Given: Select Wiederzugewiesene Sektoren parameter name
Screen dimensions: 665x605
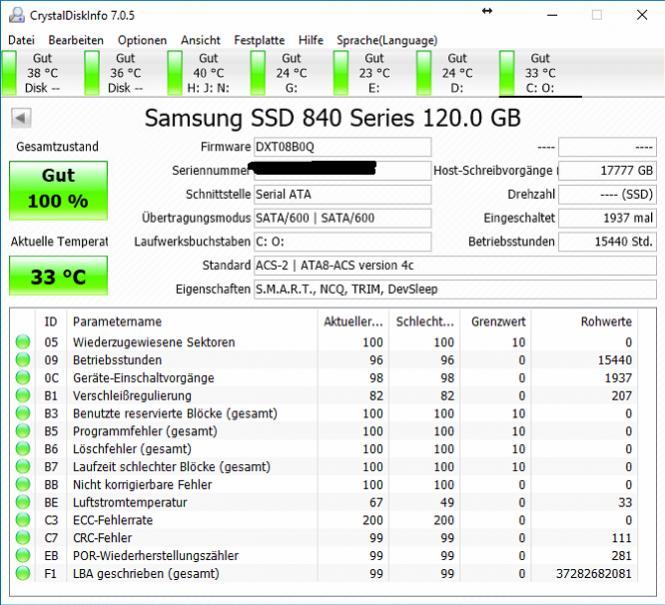Looking at the screenshot, I should [154, 342].
